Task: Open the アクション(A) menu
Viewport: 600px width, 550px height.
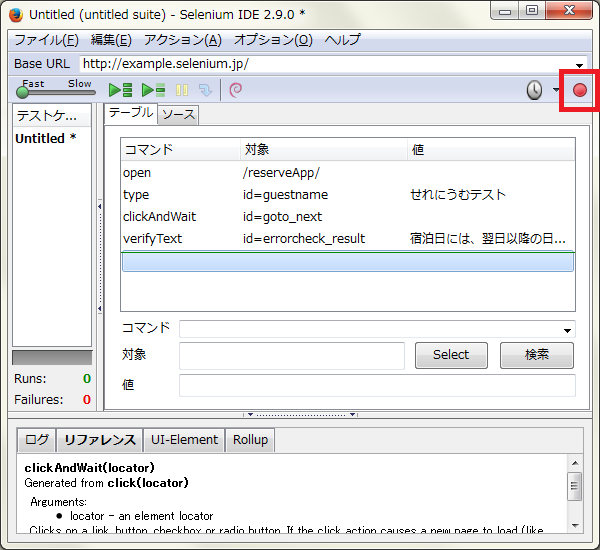Action: coord(183,40)
